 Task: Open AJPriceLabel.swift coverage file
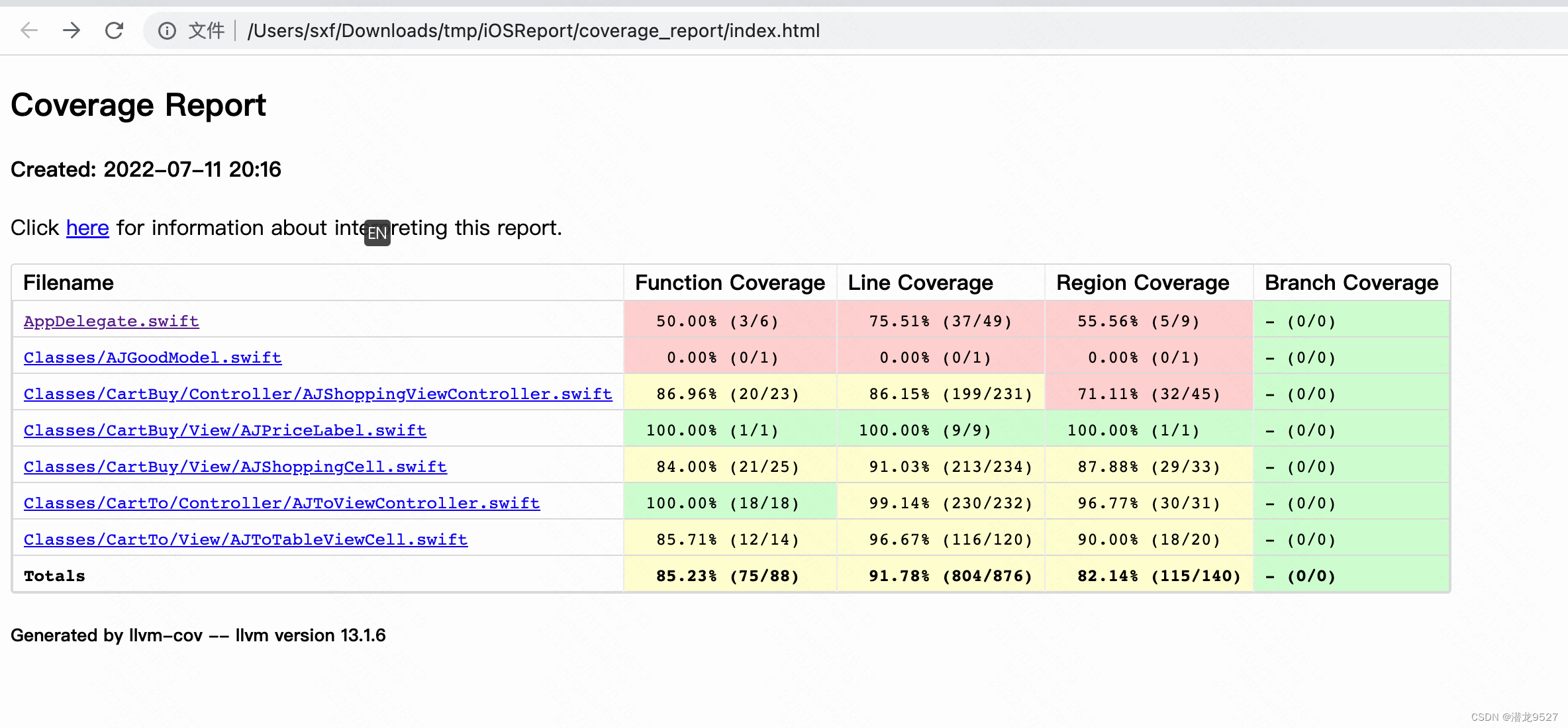point(225,430)
